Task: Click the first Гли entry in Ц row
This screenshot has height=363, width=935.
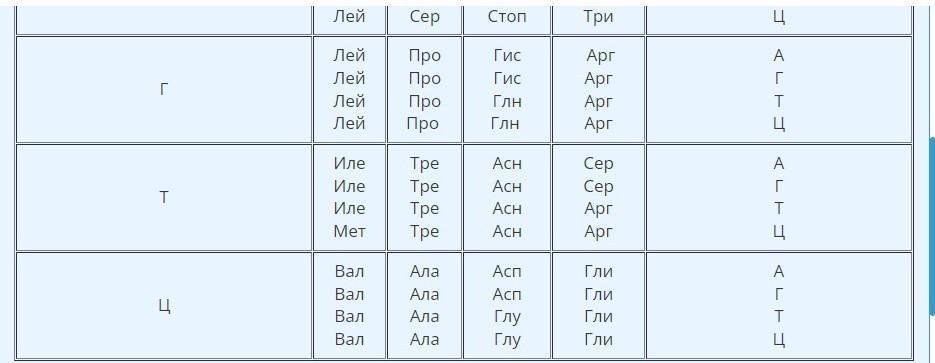Action: (x=598, y=272)
